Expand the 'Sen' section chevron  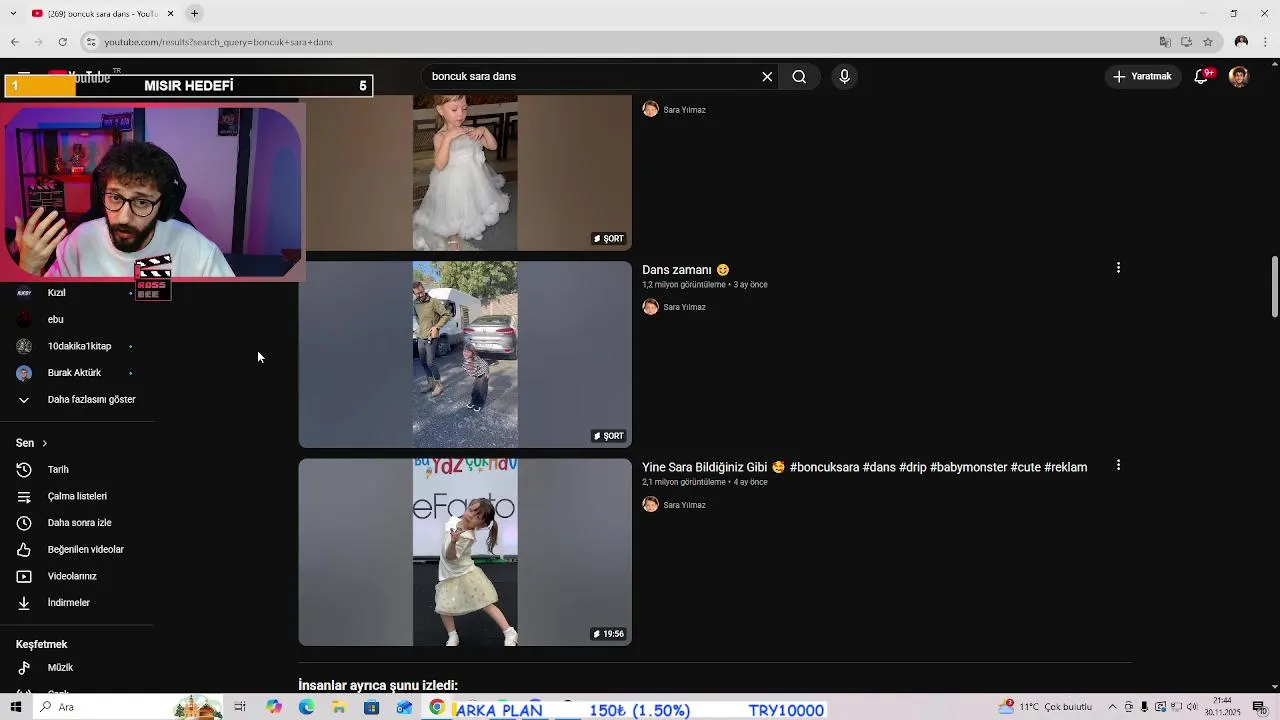(44, 443)
